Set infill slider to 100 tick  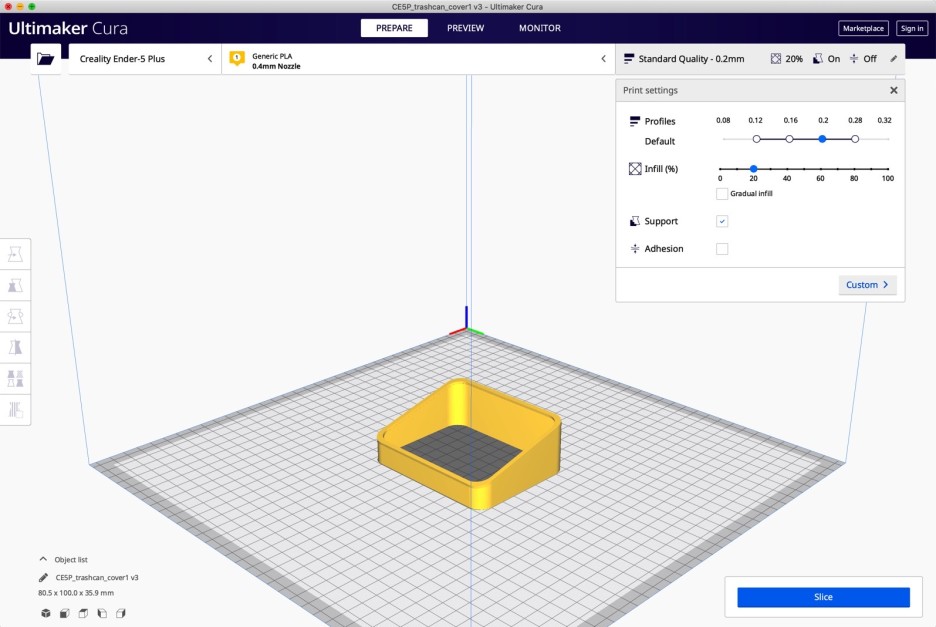coord(888,169)
